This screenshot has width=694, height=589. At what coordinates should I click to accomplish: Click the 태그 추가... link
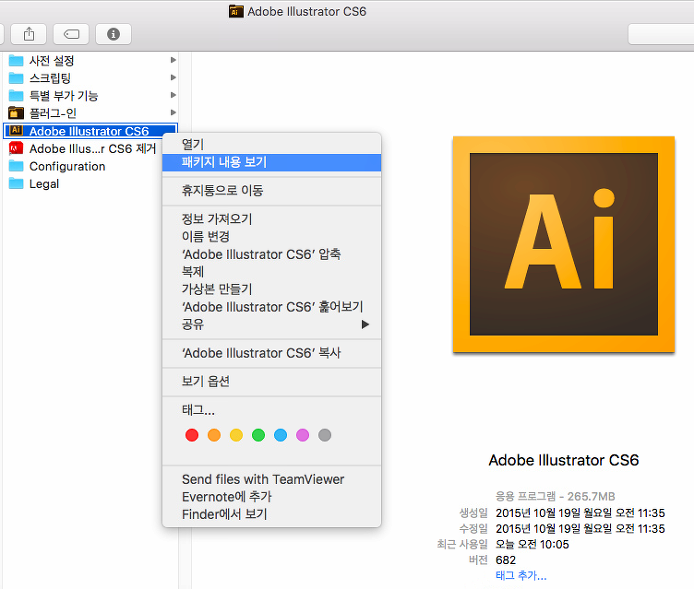[x=521, y=576]
